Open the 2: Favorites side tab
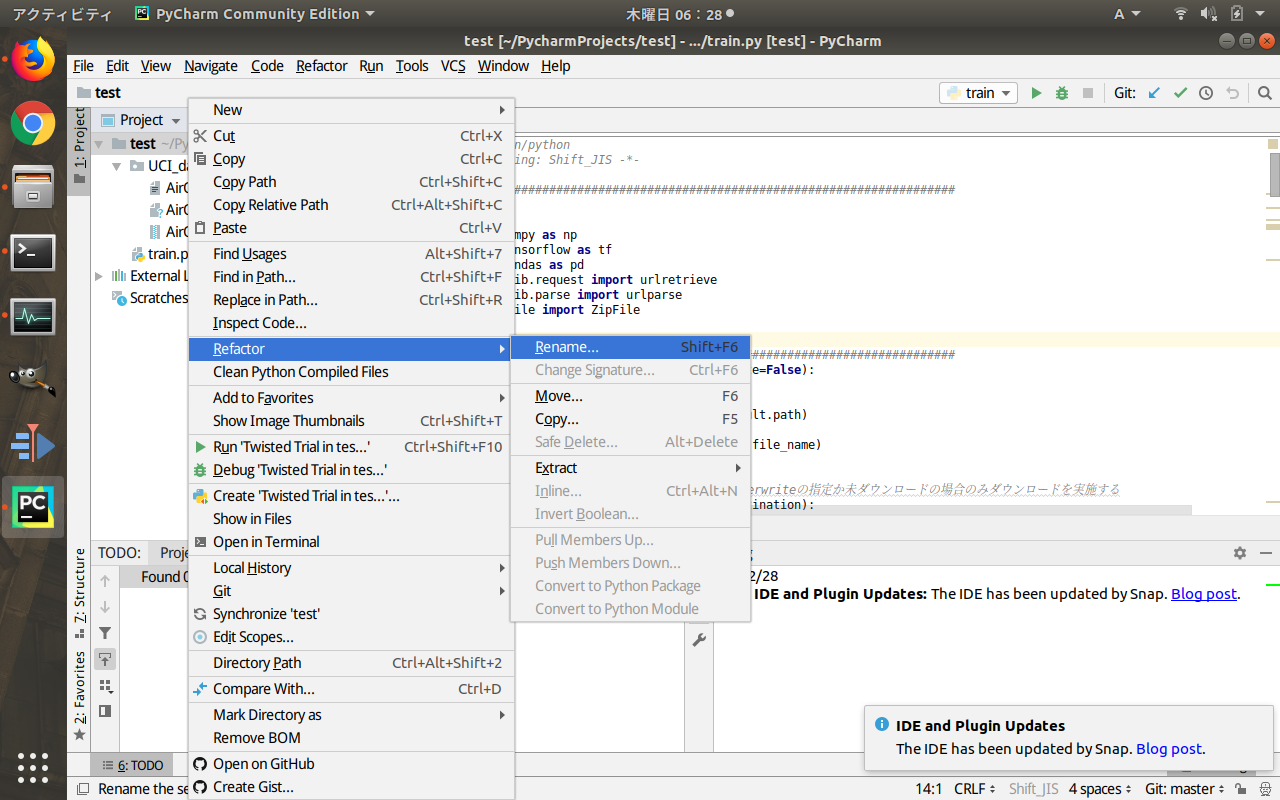Viewport: 1280px width, 800px height. coord(80,695)
